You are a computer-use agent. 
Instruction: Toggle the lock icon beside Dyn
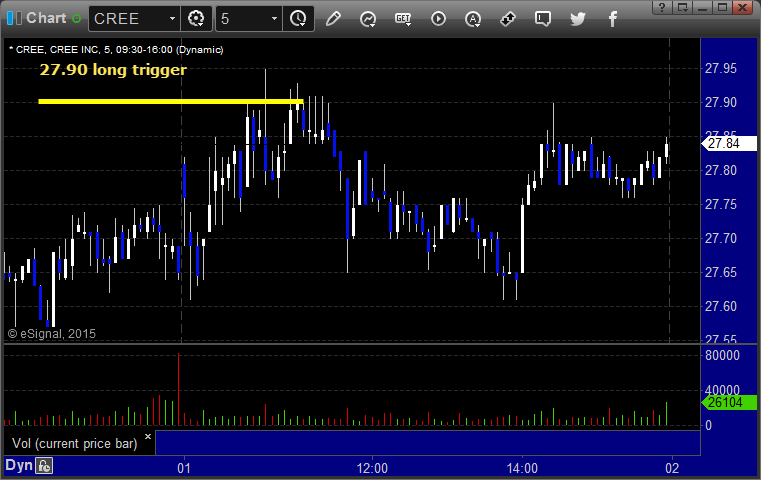(44, 466)
